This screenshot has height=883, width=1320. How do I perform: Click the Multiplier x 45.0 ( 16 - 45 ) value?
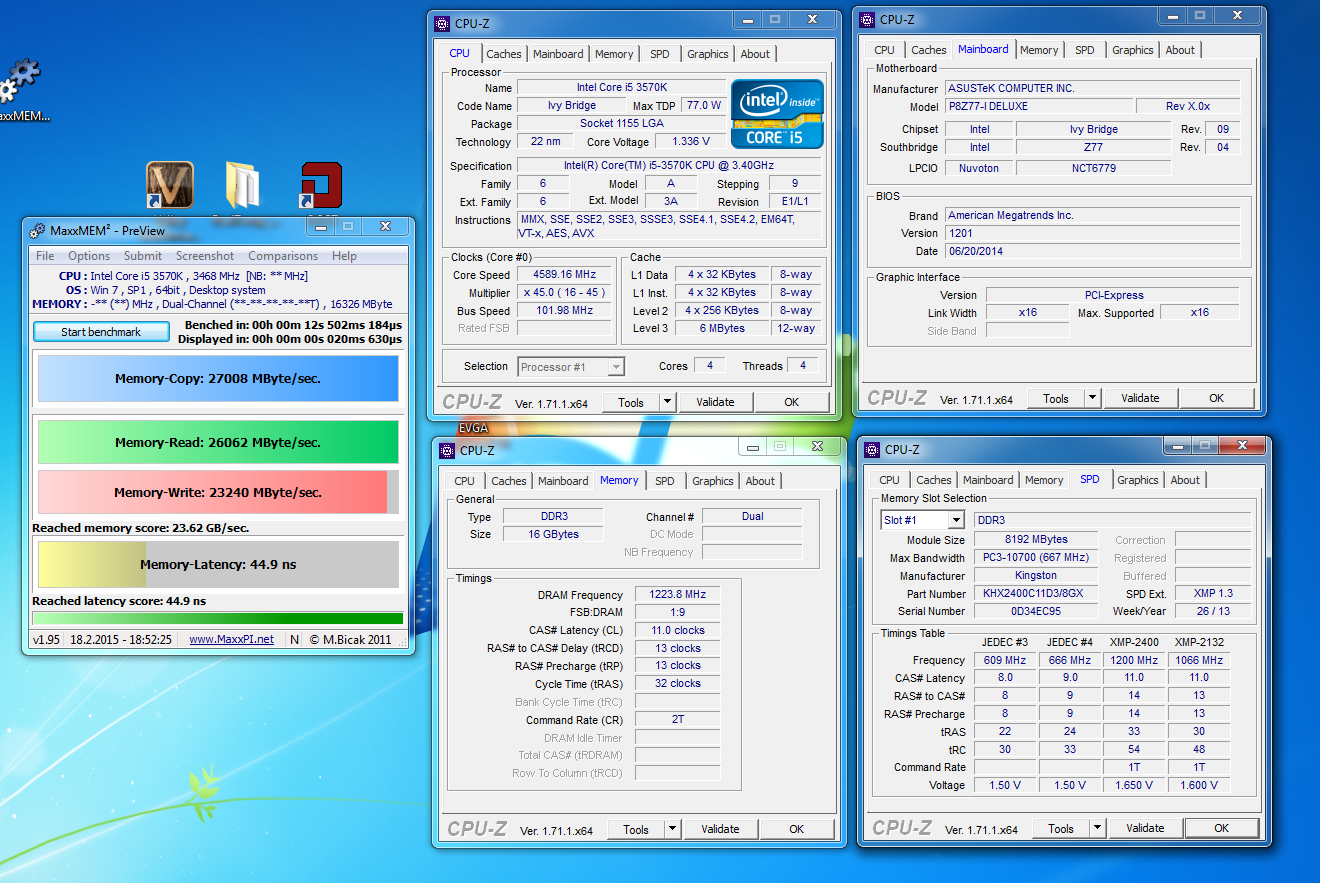tap(565, 293)
